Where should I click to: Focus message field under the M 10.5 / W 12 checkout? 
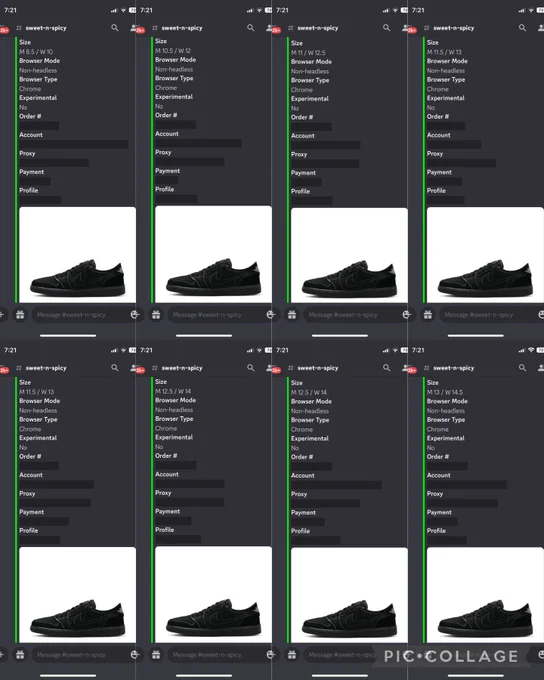pos(221,315)
